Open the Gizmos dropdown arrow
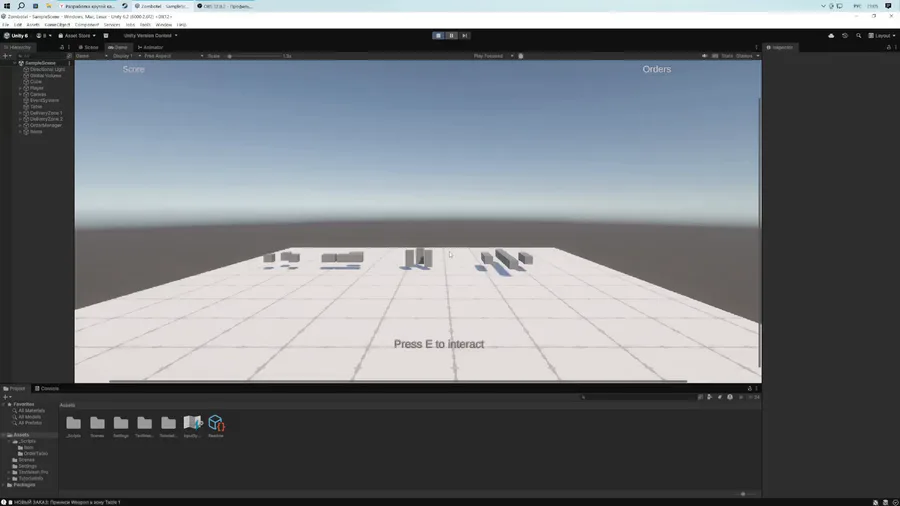Screen dimensions: 900x506 coord(758,56)
